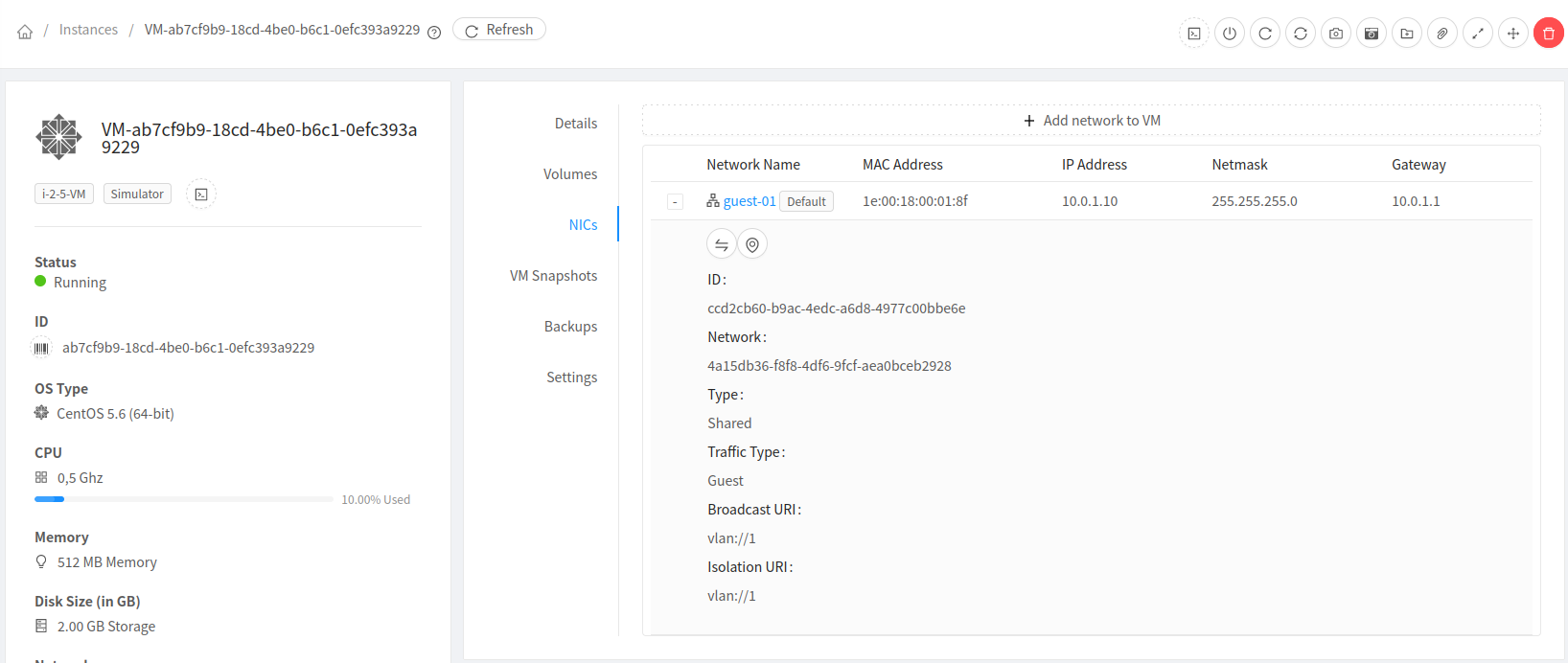Click the i-2-5-VM tag

(64, 194)
